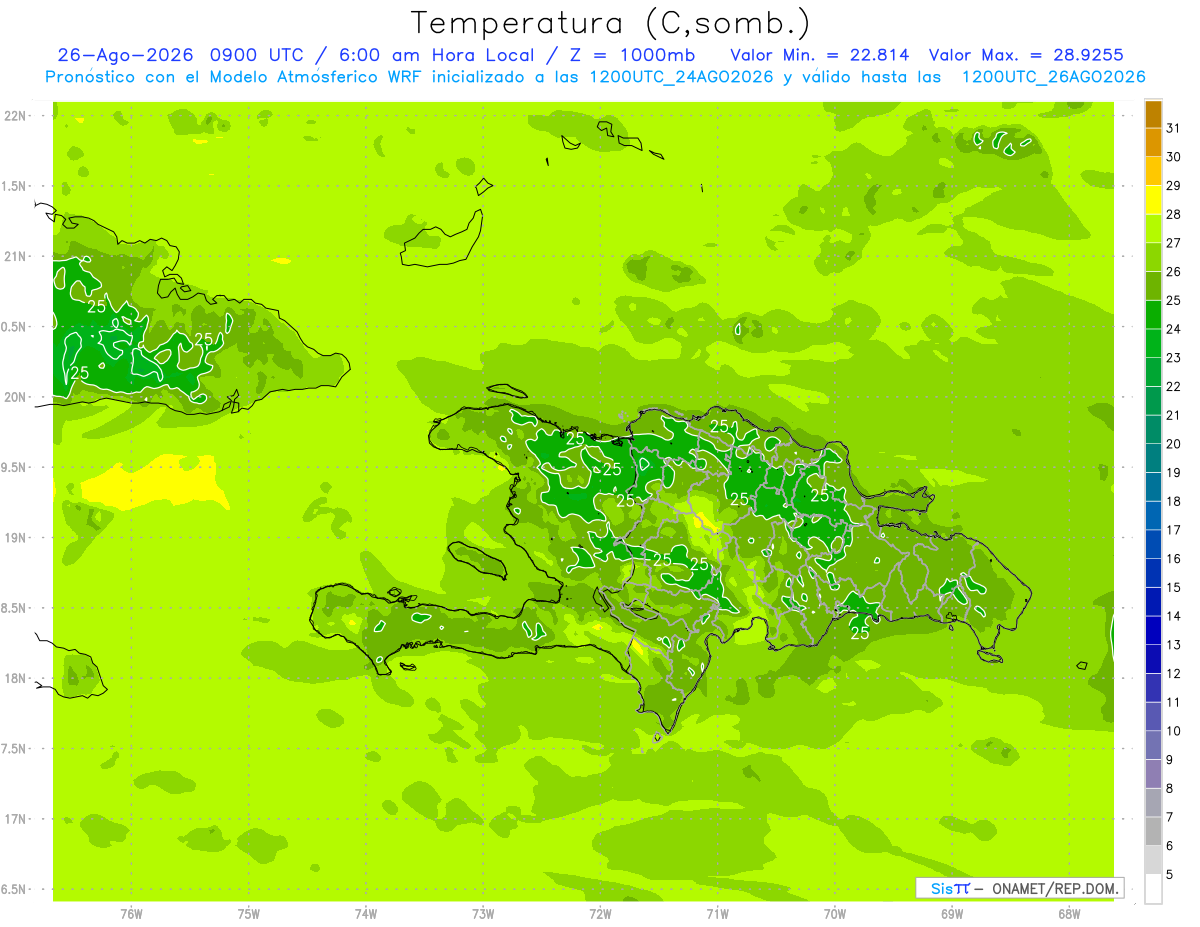Select the yellow 29 degree legend swatch
The width and height of the screenshot is (1200, 927).
pyautogui.click(x=1153, y=199)
